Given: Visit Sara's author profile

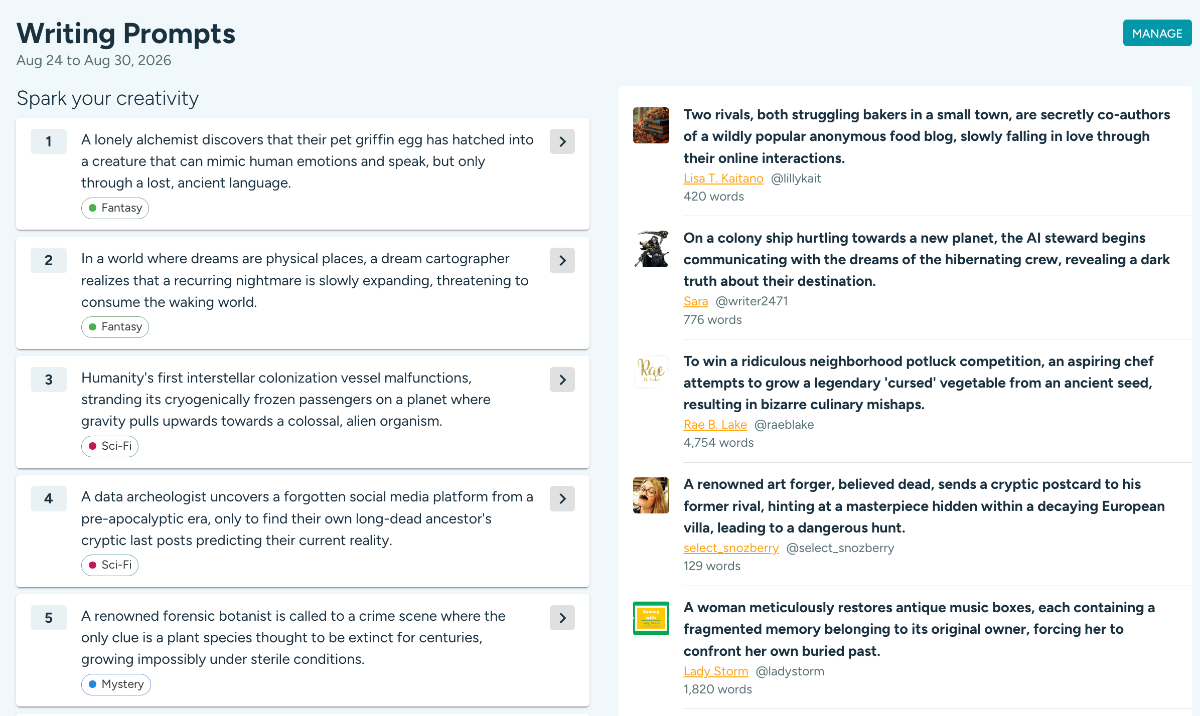Looking at the screenshot, I should [696, 301].
